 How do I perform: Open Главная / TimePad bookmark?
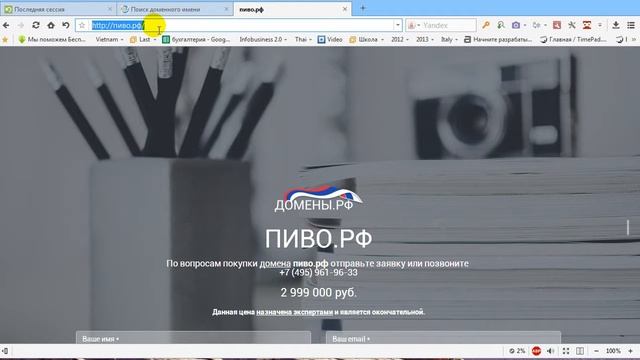tap(573, 40)
